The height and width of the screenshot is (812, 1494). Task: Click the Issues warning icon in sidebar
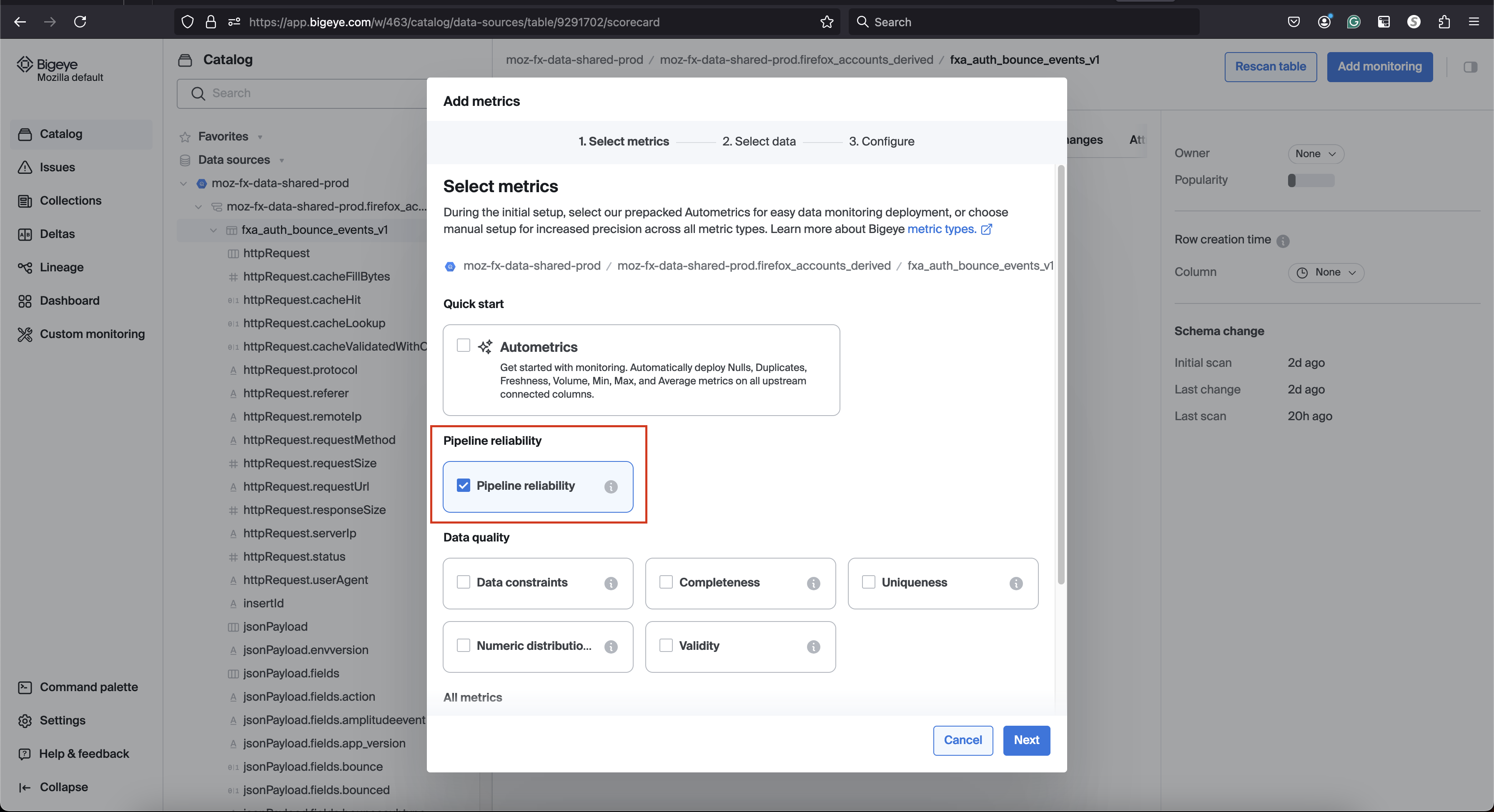[24, 167]
